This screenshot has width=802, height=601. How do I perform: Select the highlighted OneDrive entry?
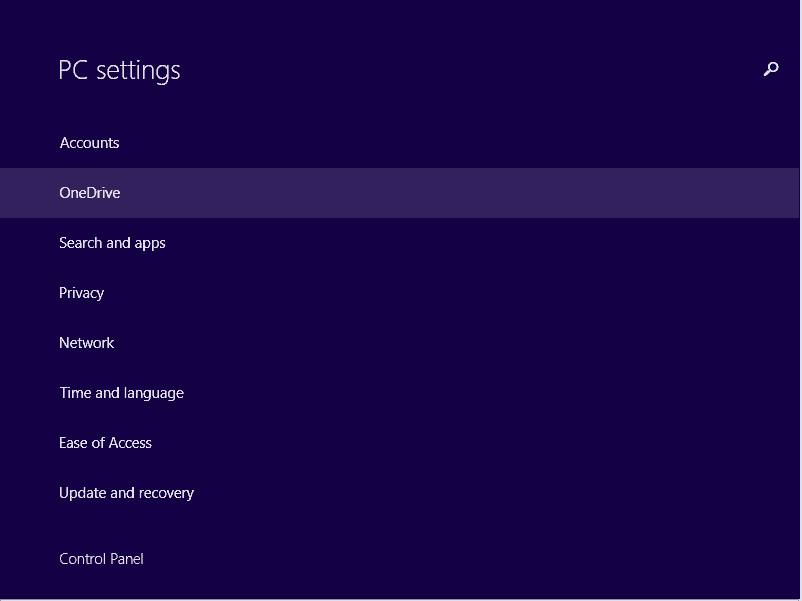pos(399,193)
